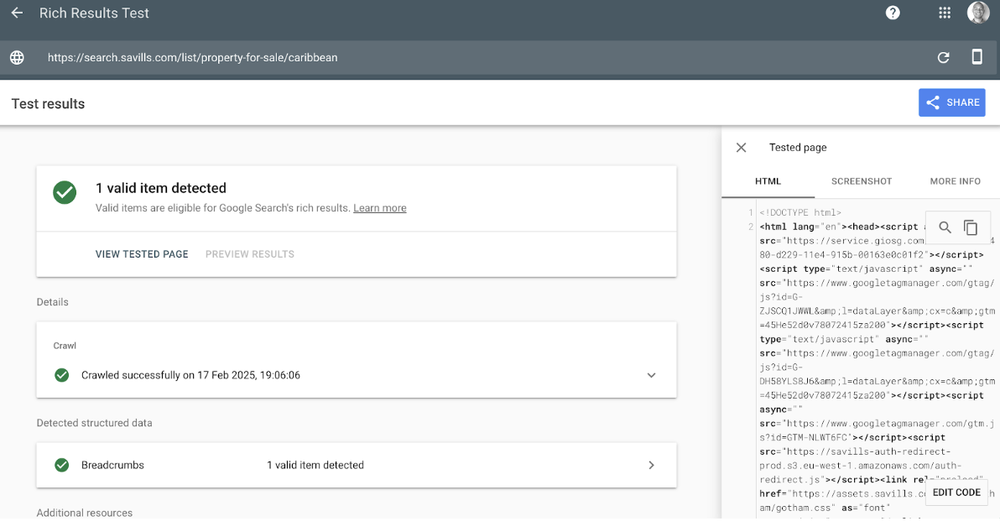Viewport: 1000px width, 527px height.
Task: Open the Learn more link
Action: pyautogui.click(x=379, y=208)
